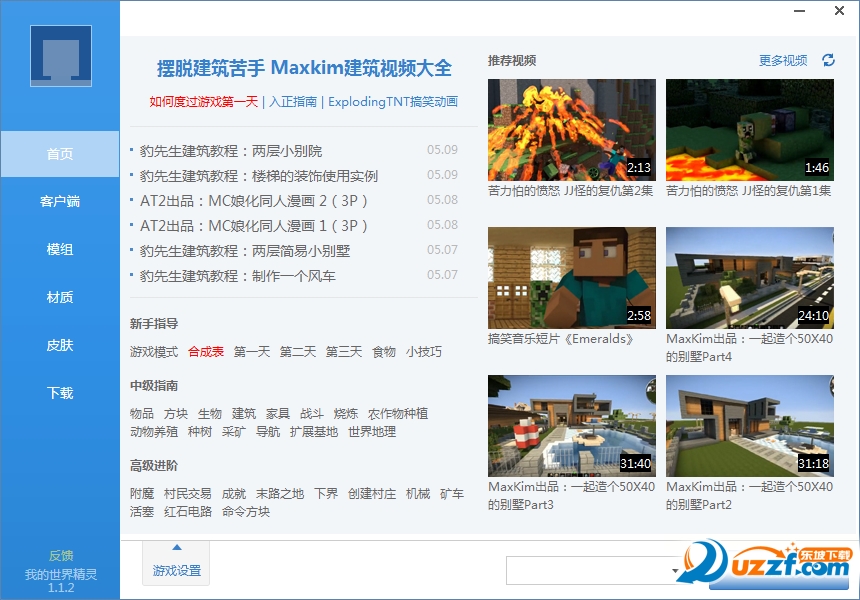Screen dimensions: 860x600
Task: Open 矿车 guide link
Action: (452, 494)
